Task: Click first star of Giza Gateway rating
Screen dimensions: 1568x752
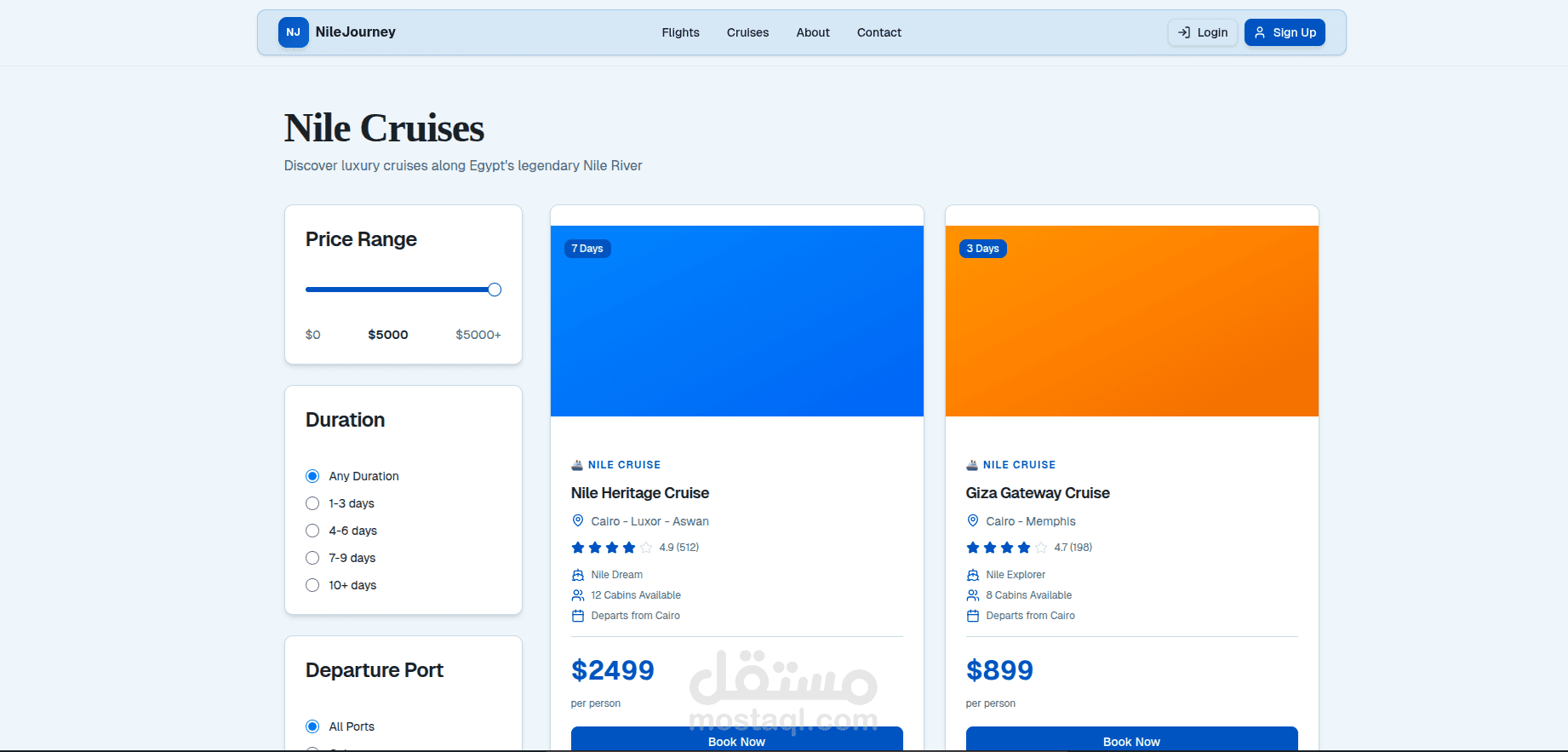Action: point(973,548)
